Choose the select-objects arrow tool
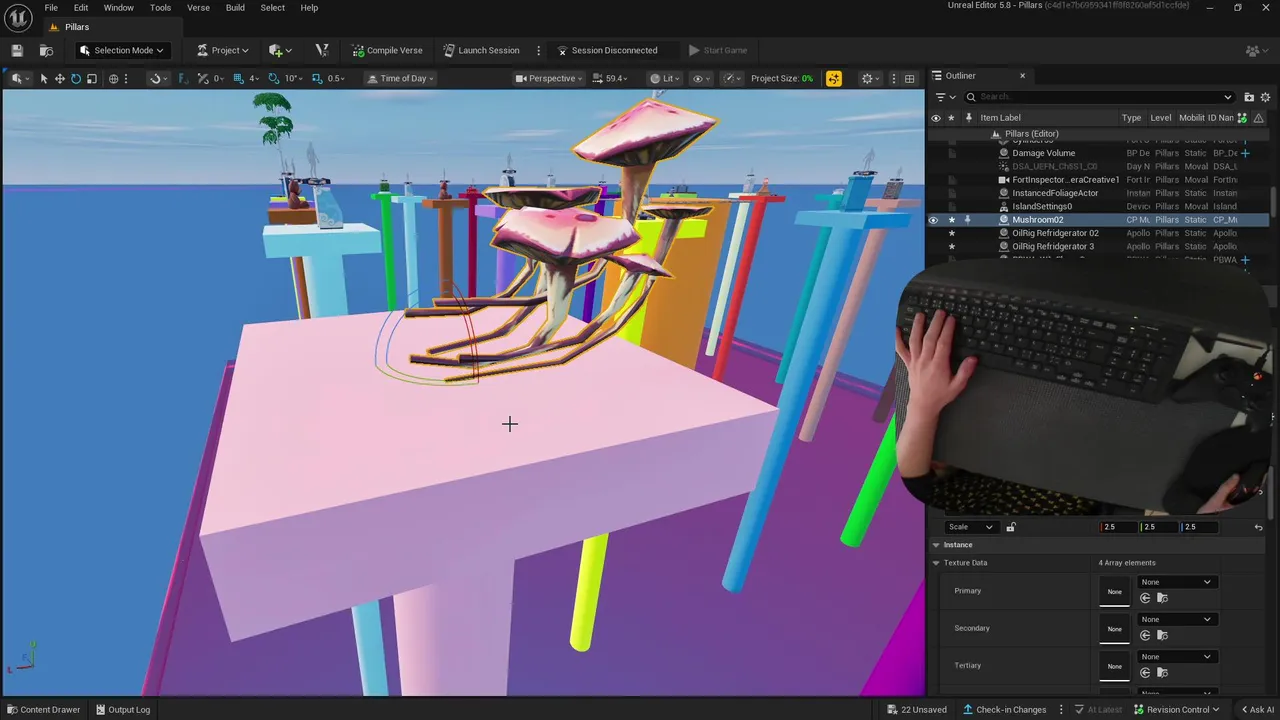The height and width of the screenshot is (720, 1280). [43, 78]
